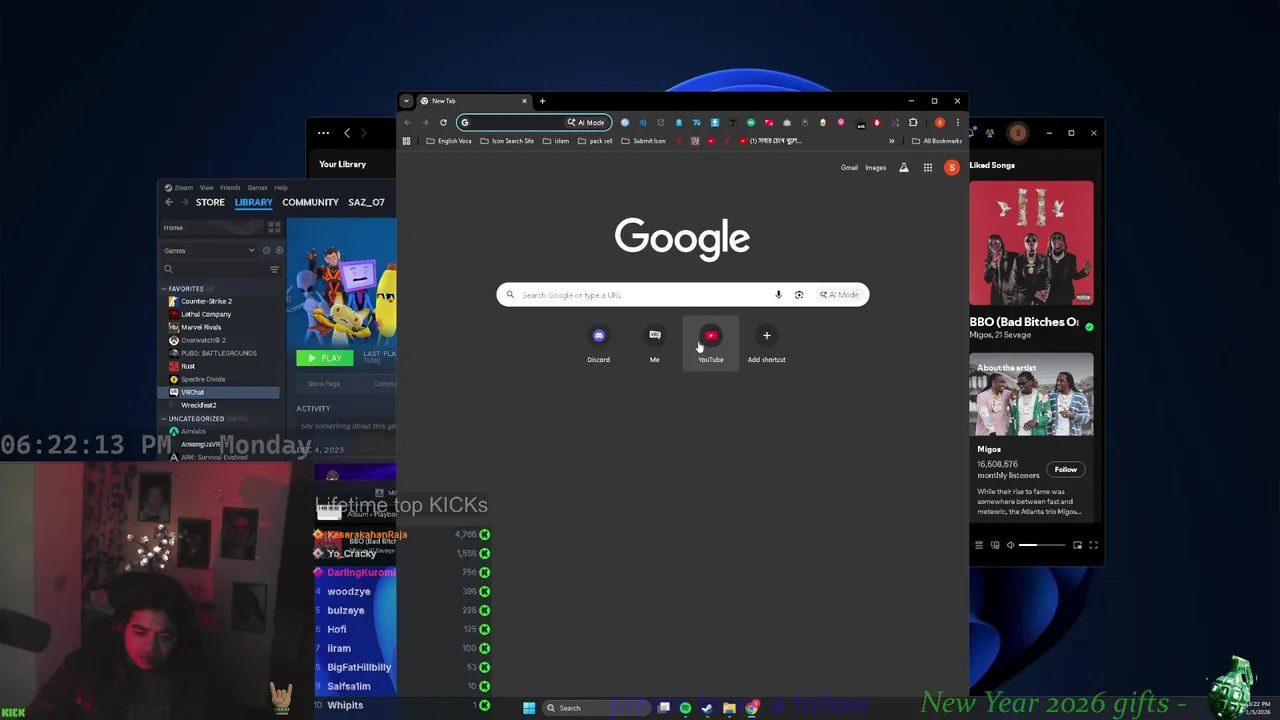Open the View menu in Steam
This screenshot has width=1280, height=720.
point(206,188)
